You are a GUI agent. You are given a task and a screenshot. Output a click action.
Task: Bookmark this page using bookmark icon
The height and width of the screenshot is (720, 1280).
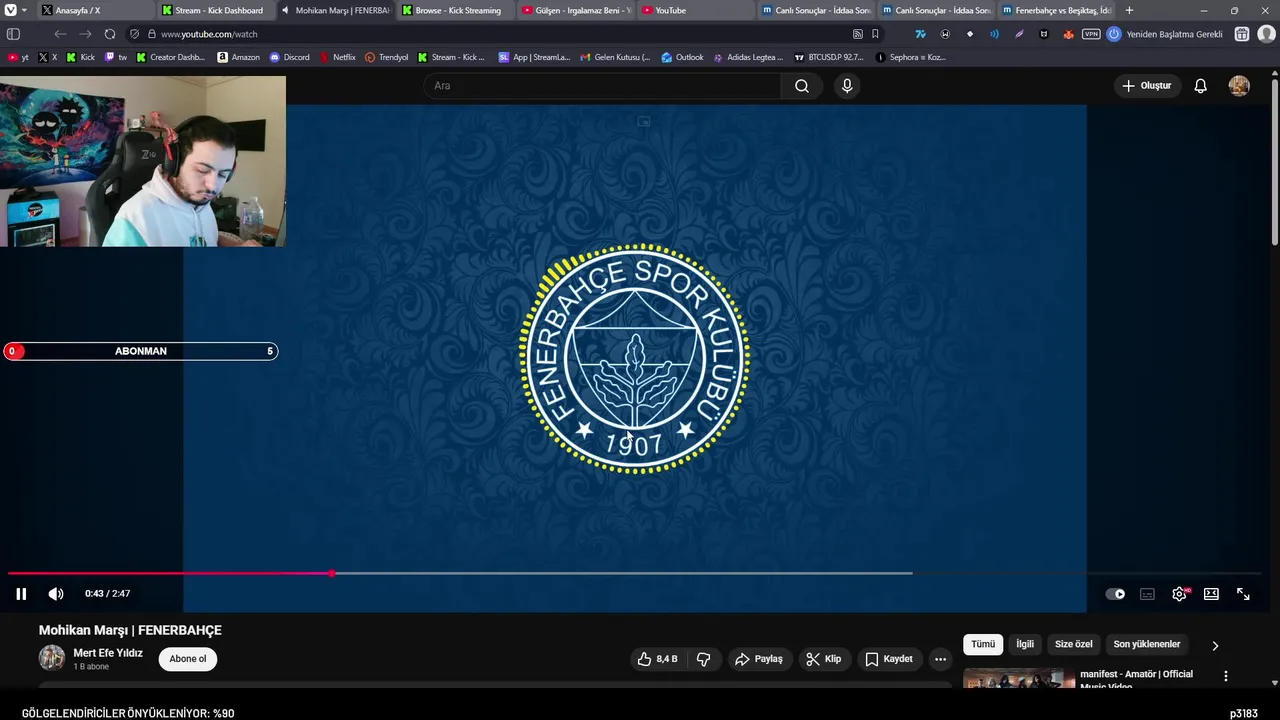[875, 34]
